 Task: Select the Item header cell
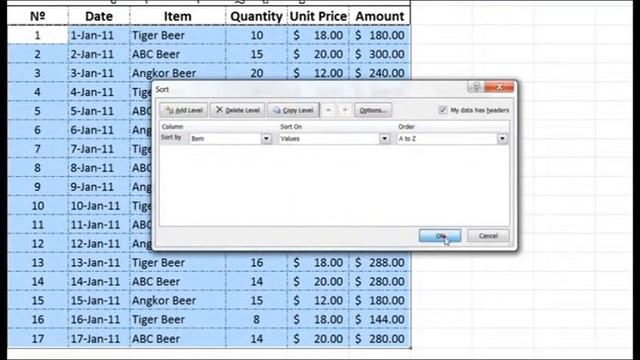pyautogui.click(x=178, y=16)
